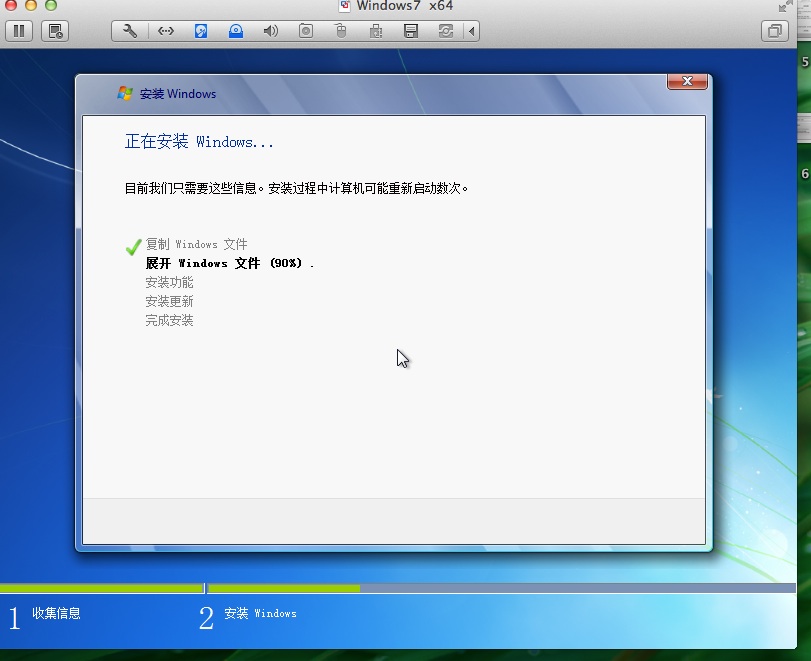This screenshot has height=661, width=811.
Task: Click the printer device icon
Action: [x=376, y=31]
